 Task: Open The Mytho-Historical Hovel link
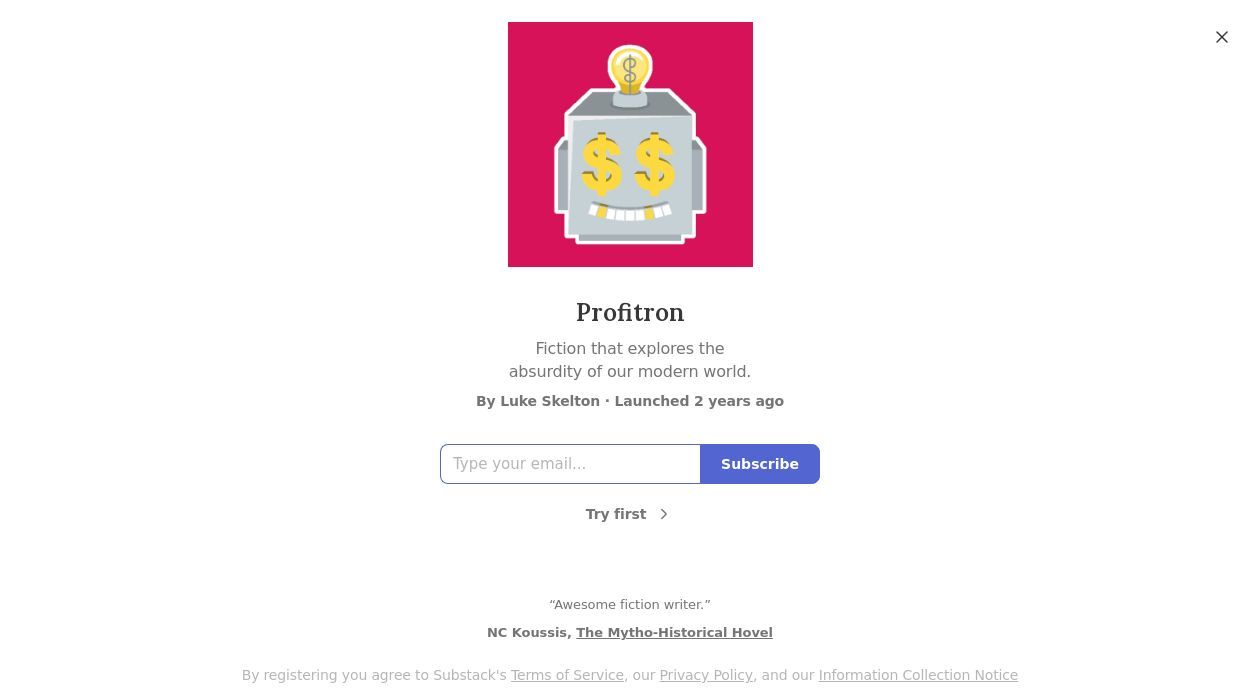674,633
